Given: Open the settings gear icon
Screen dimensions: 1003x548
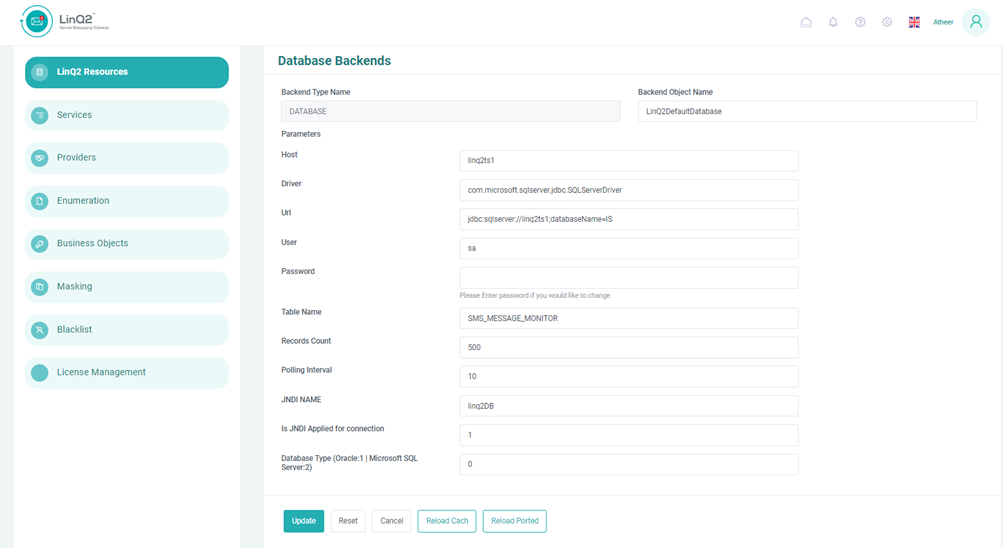Looking at the screenshot, I should [x=887, y=22].
